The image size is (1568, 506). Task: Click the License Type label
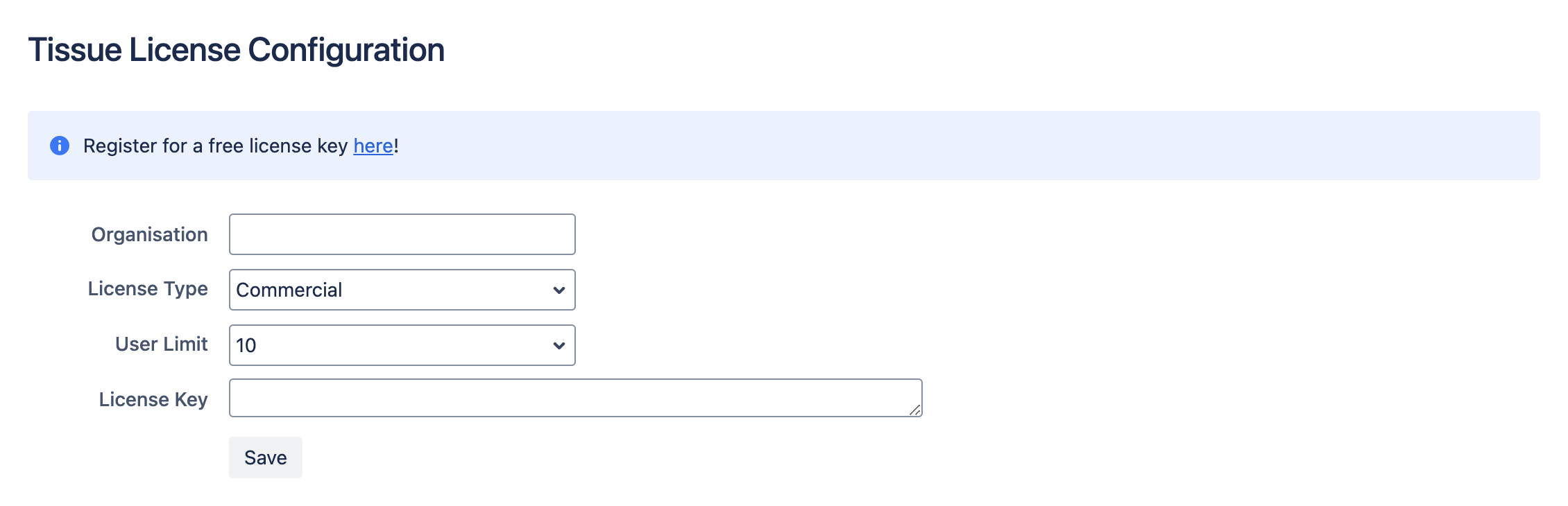click(146, 289)
